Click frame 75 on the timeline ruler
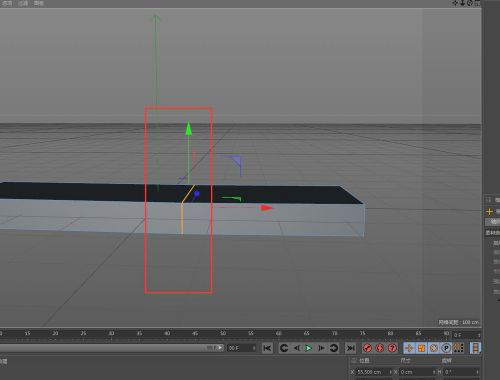Viewport: 500px width, 380px height. point(363,333)
